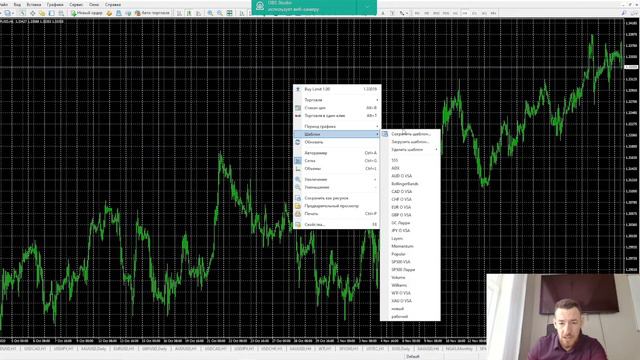Apply the AUD O VSA template
The width and height of the screenshot is (640, 360).
coord(410,176)
